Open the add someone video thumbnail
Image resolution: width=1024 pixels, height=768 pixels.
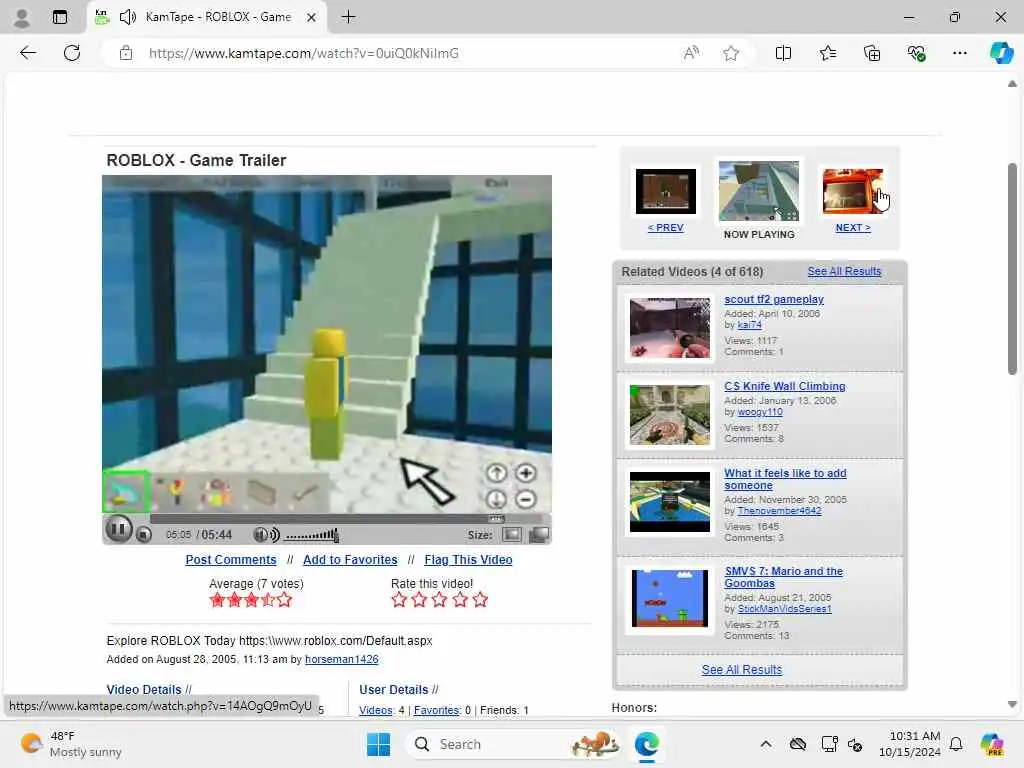(x=669, y=502)
